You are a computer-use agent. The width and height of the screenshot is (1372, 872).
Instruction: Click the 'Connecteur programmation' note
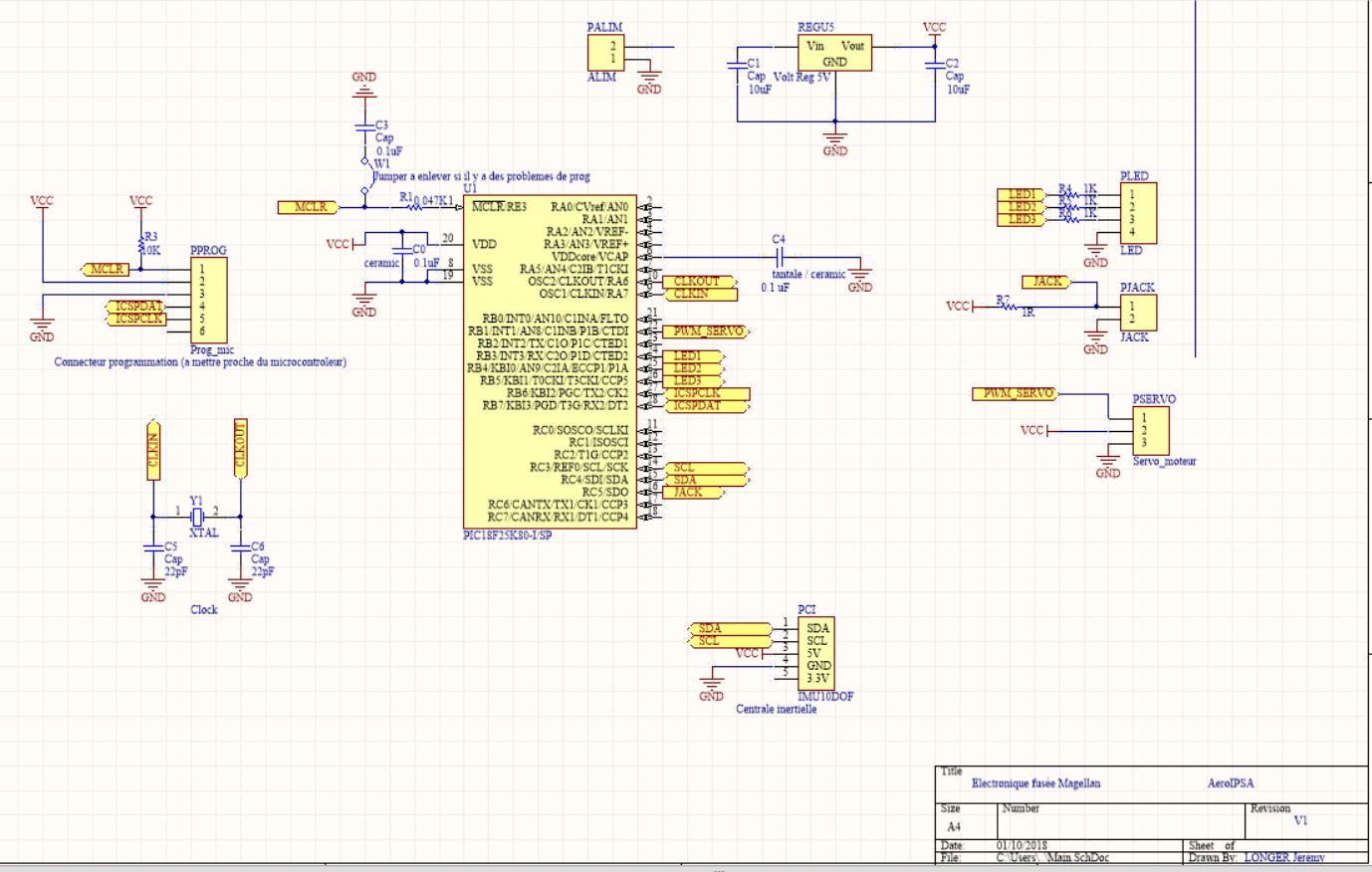[x=200, y=362]
